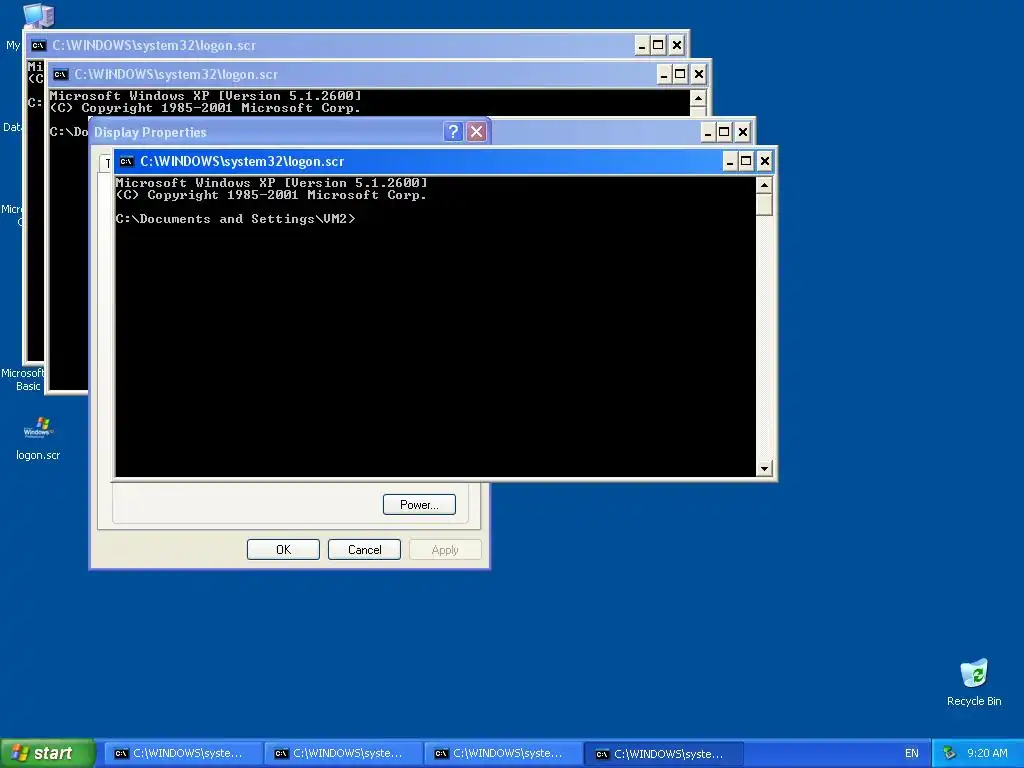
Task: Click scroll up arrow in the second logon.scr window
Action: [x=698, y=99]
